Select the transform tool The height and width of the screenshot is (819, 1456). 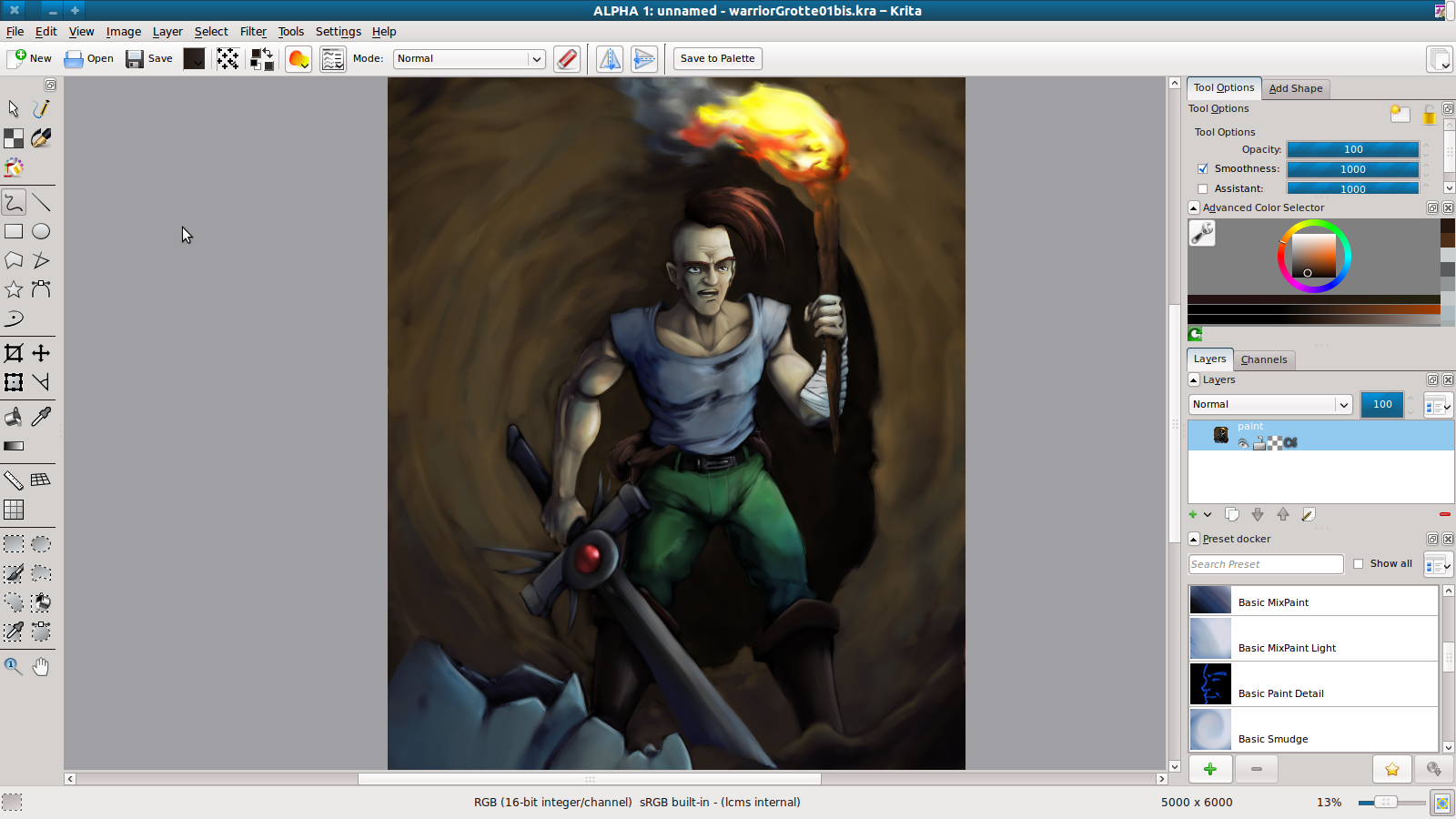pos(14,382)
